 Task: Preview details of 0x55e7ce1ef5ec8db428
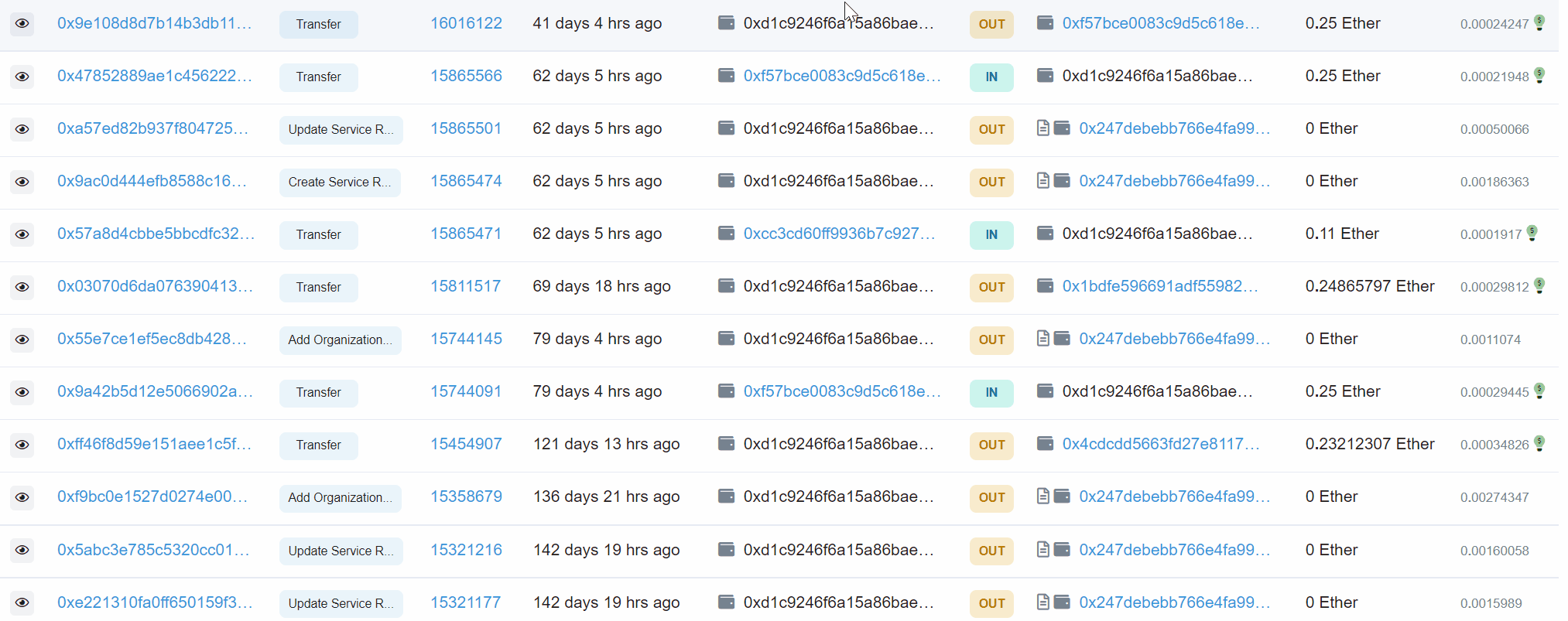click(22, 340)
